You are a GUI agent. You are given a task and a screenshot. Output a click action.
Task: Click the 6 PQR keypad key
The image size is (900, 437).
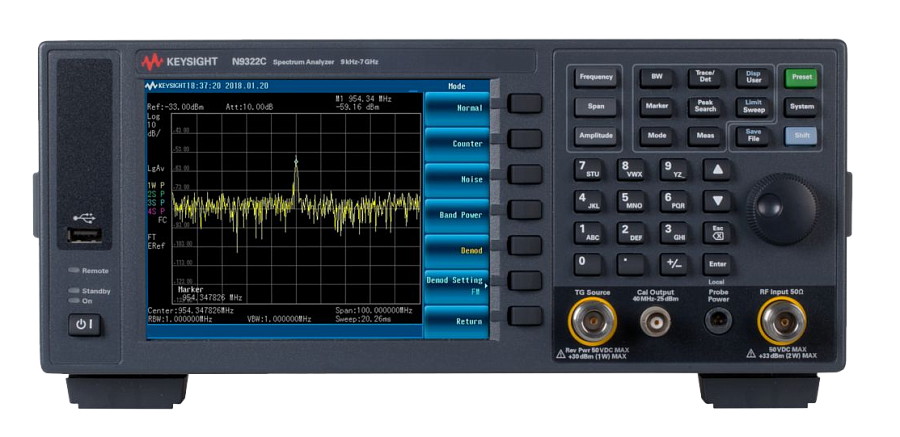673,201
